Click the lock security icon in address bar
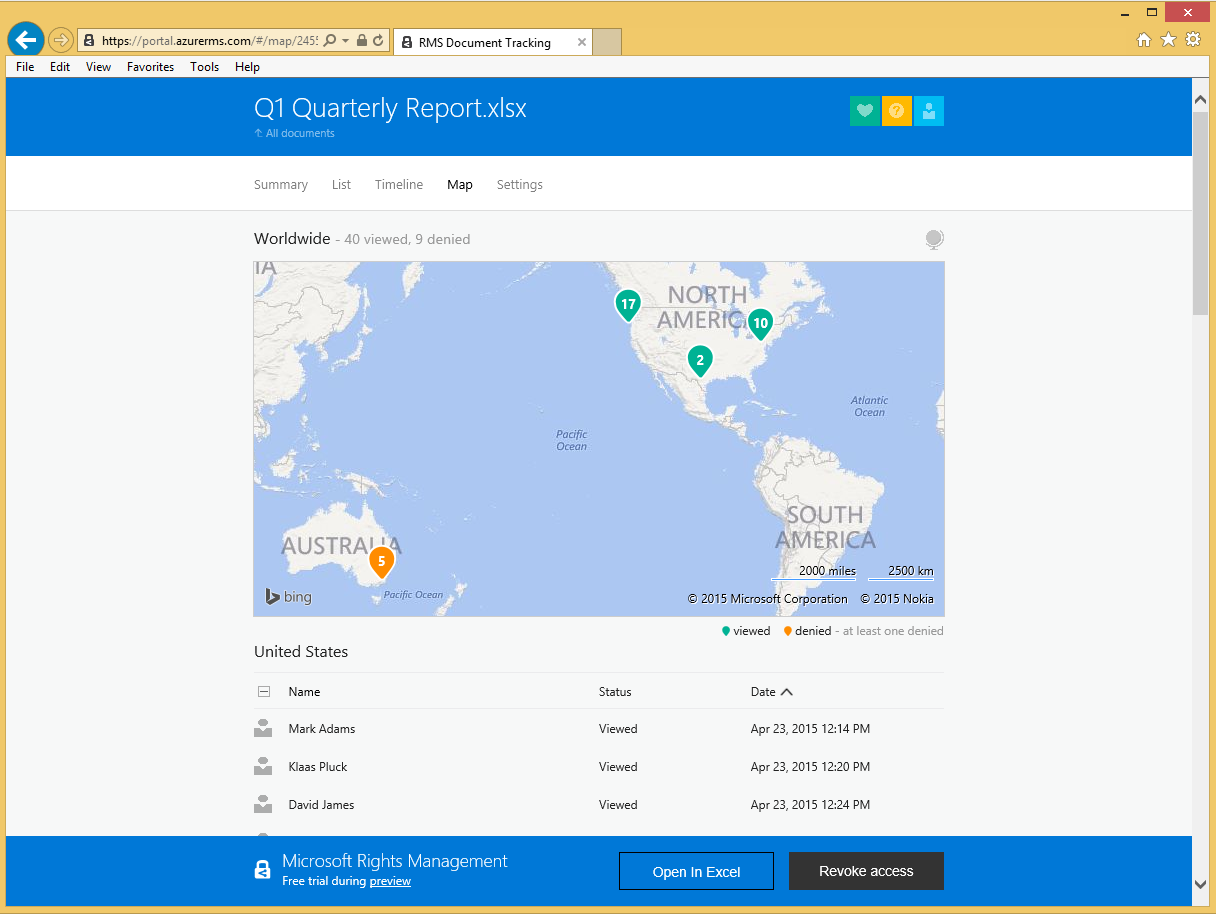 point(362,41)
